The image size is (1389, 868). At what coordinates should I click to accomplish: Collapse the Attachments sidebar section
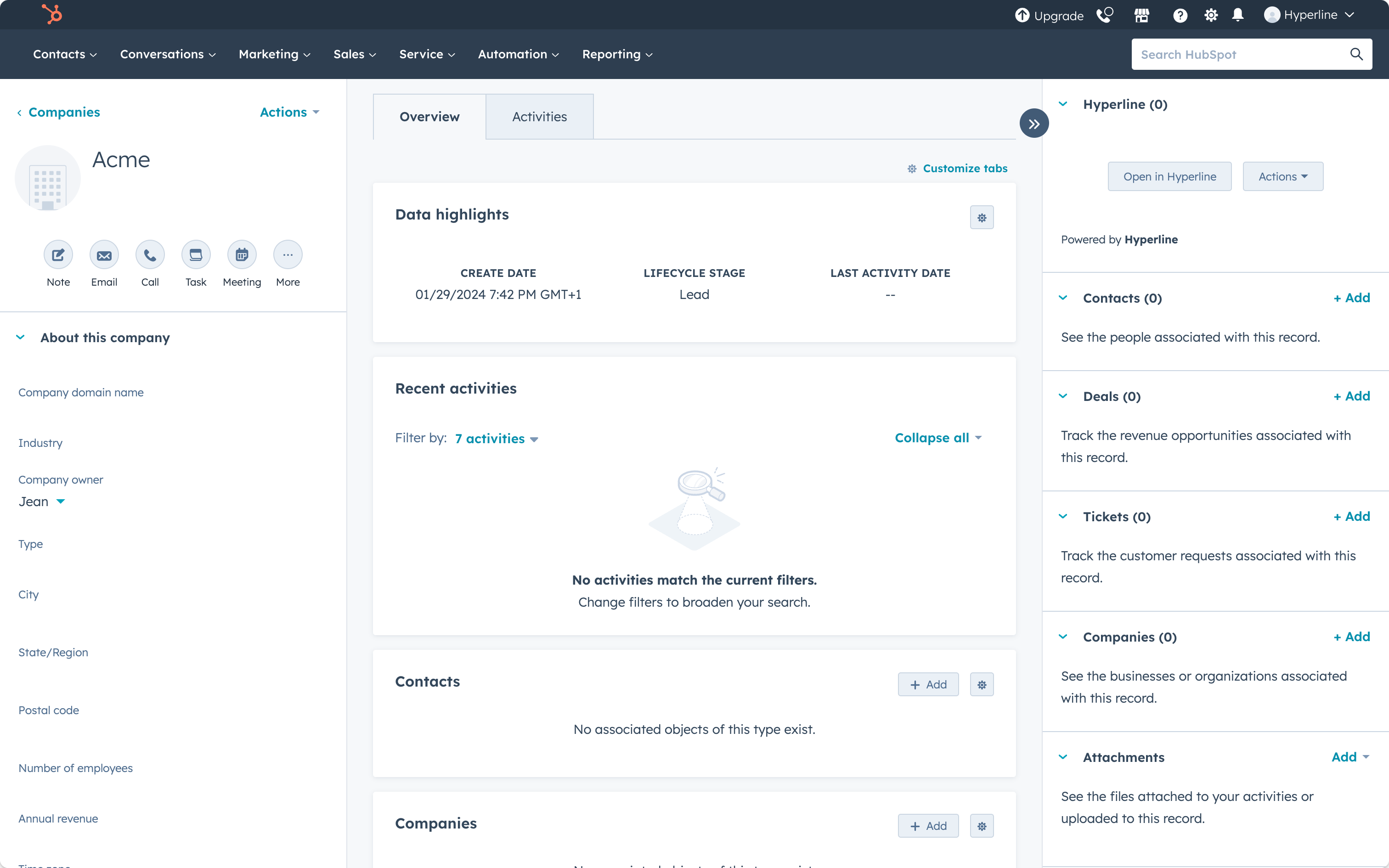click(x=1063, y=757)
